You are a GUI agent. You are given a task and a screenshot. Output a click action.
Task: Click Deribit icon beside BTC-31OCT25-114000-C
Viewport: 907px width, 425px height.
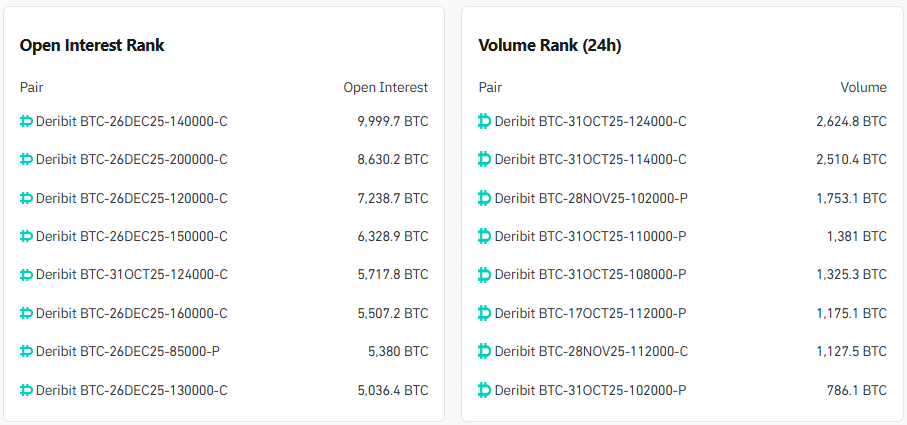coord(485,159)
